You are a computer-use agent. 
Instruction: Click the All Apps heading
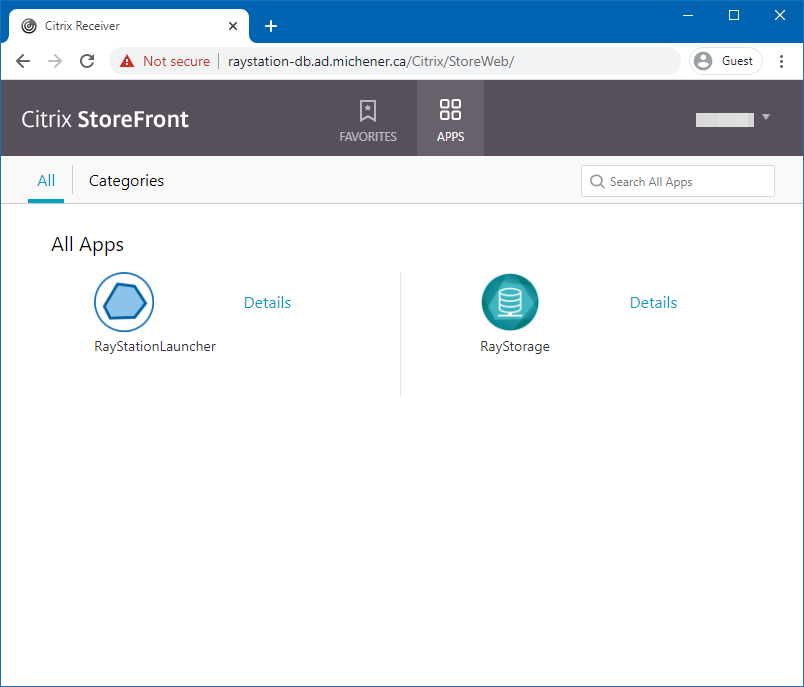tap(87, 245)
